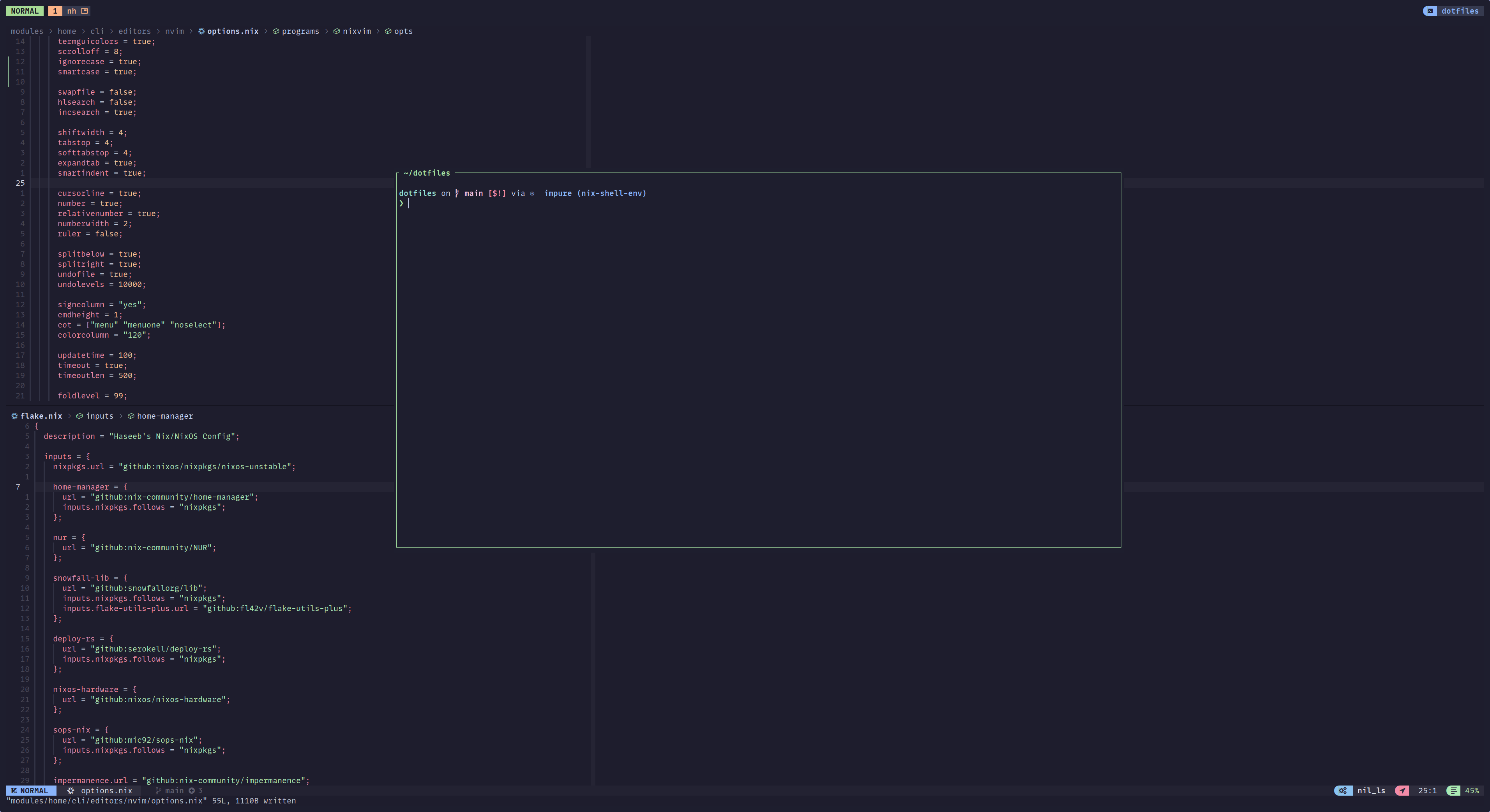Click options.nix filename in the statusline
The height and width of the screenshot is (812, 1490).
106,791
